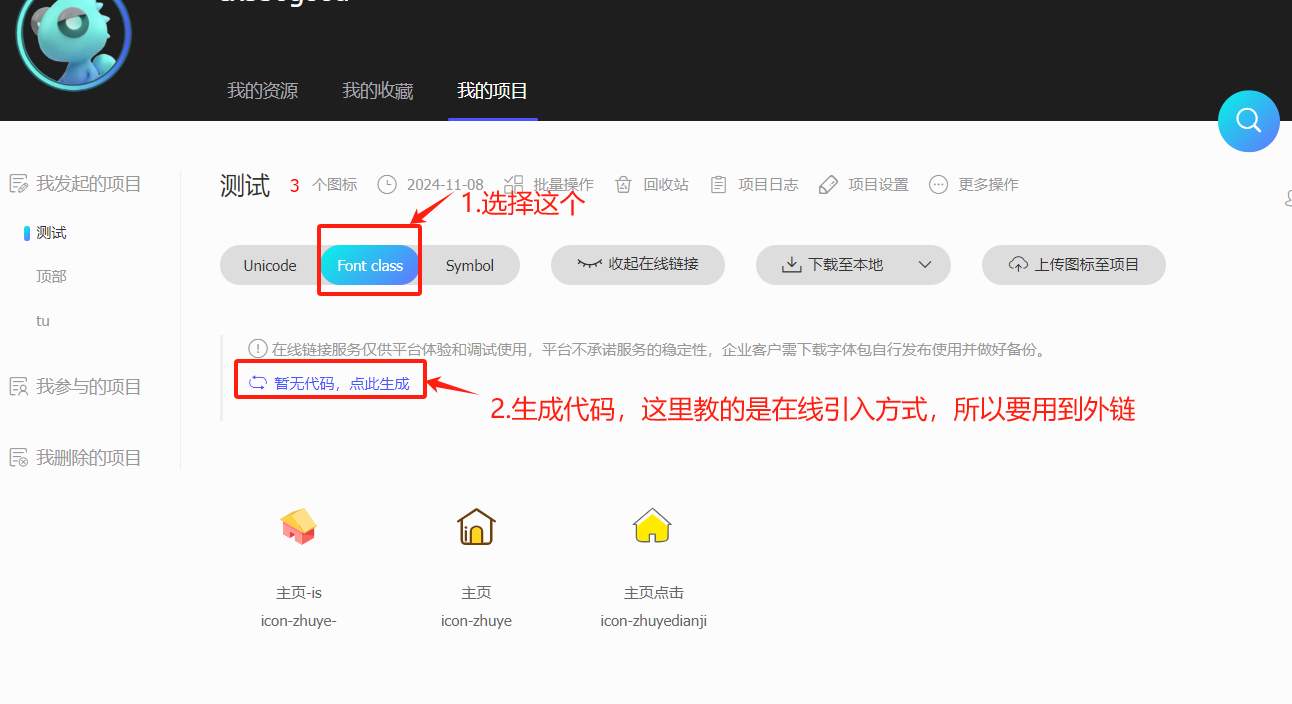
Task: Select the 主页 outline house icon
Action: click(476, 526)
